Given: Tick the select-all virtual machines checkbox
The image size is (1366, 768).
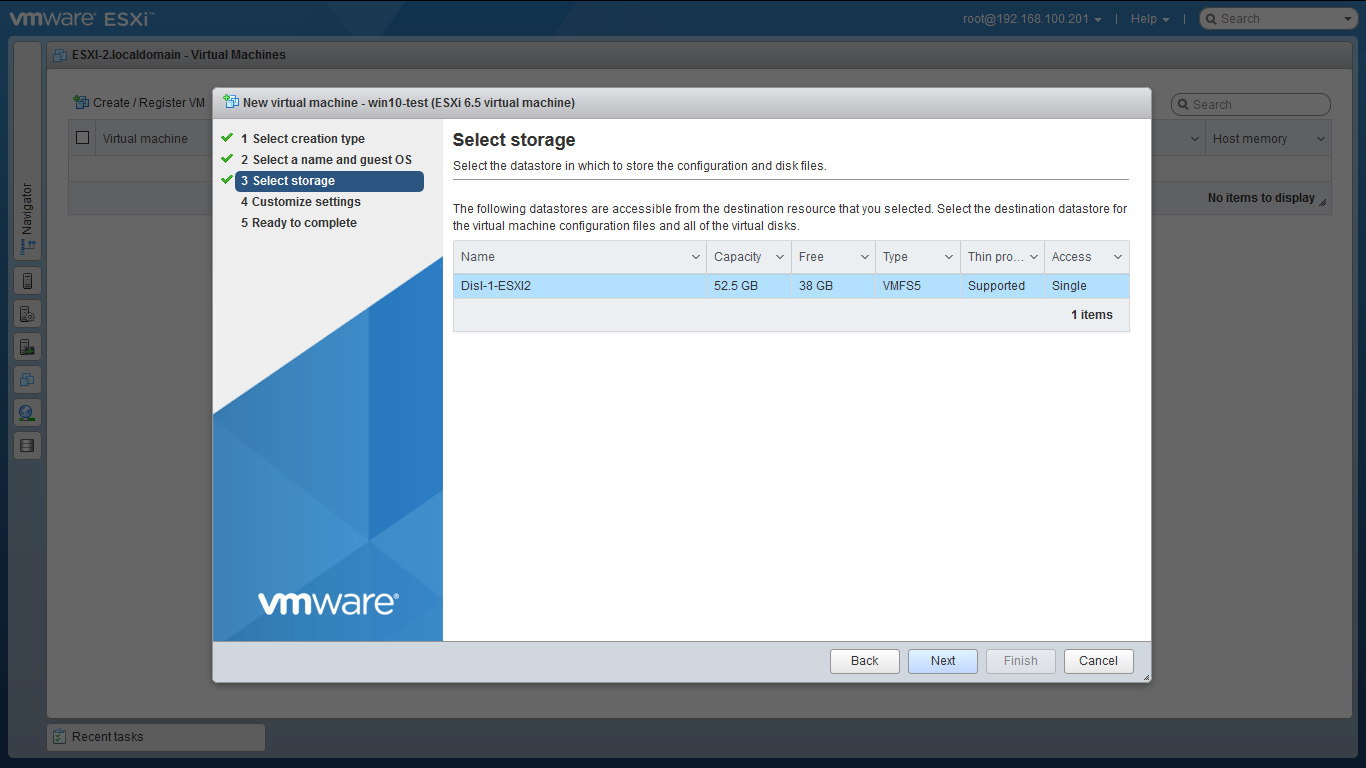Looking at the screenshot, I should pyautogui.click(x=83, y=138).
